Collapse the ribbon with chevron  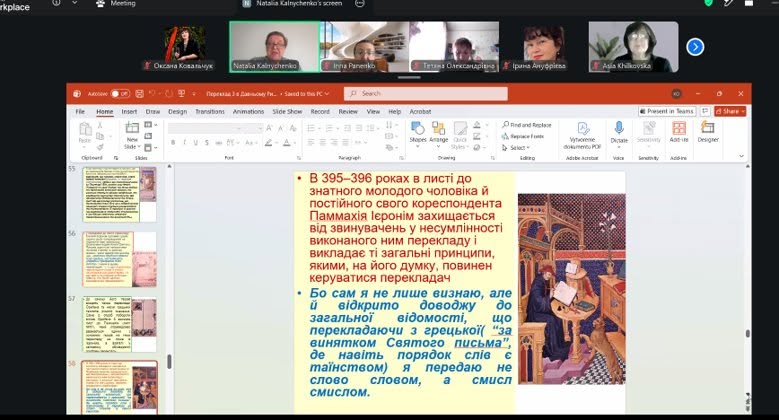[x=741, y=156]
